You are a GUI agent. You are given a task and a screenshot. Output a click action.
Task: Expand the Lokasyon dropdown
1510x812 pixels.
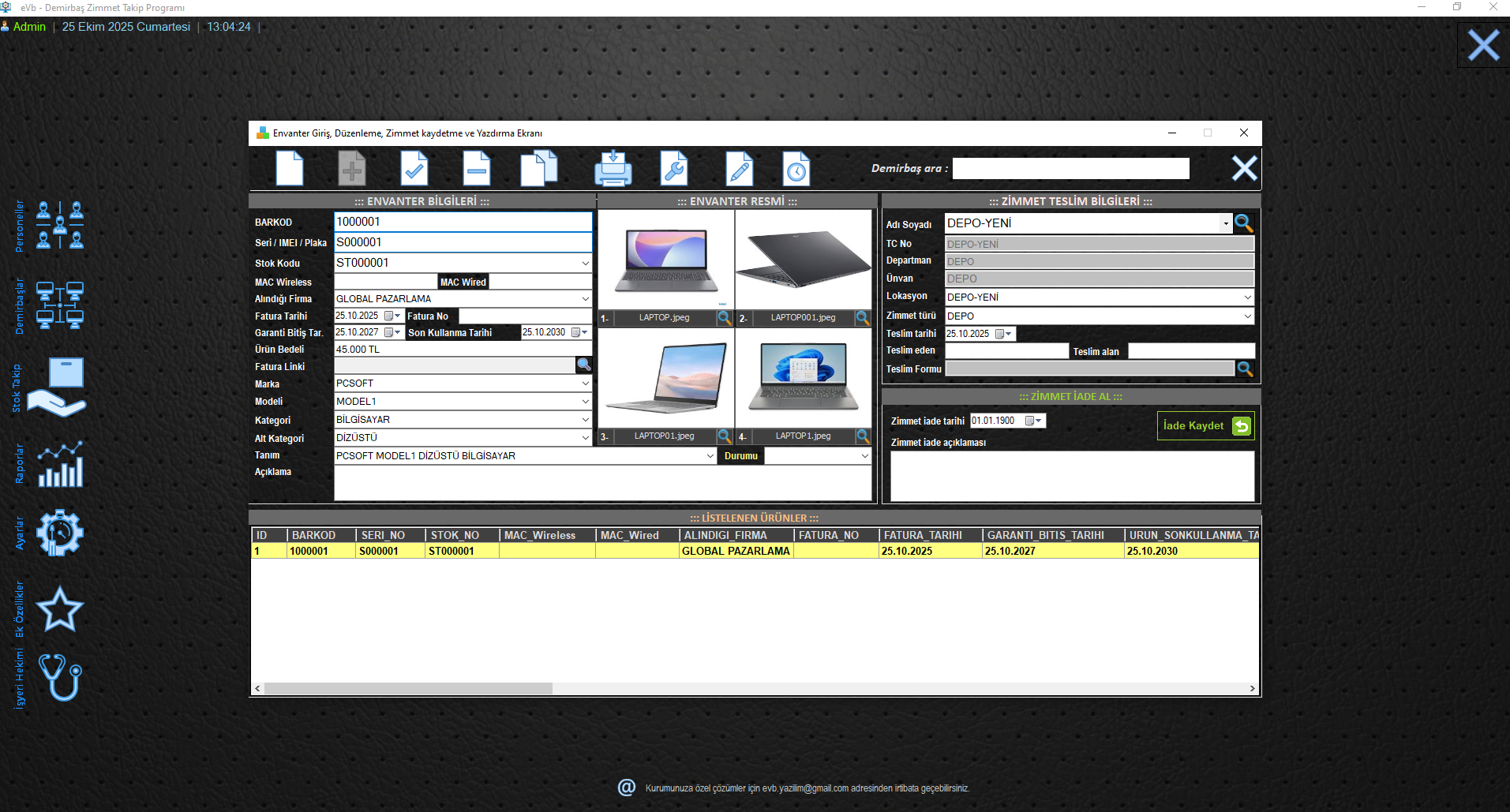pos(1247,297)
